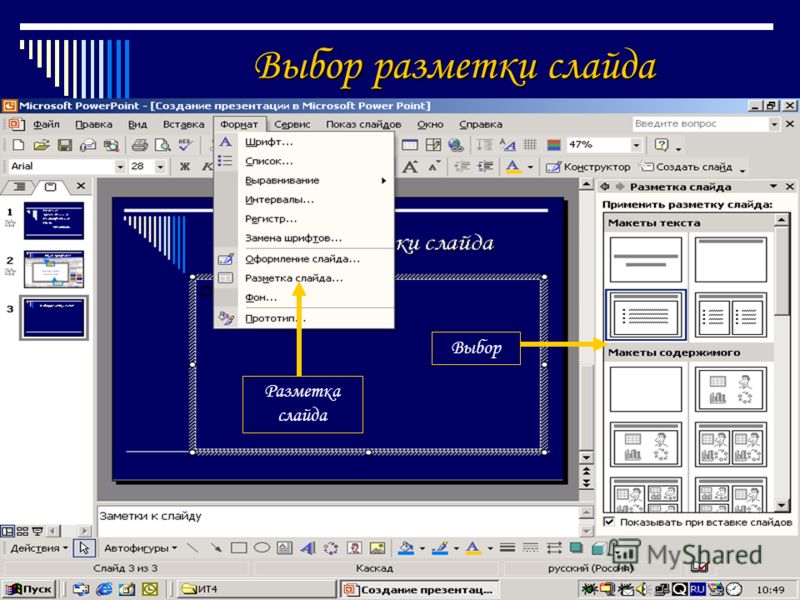800x600 pixels.
Task: Open the Автофигуры dropdown menu
Action: click(141, 548)
